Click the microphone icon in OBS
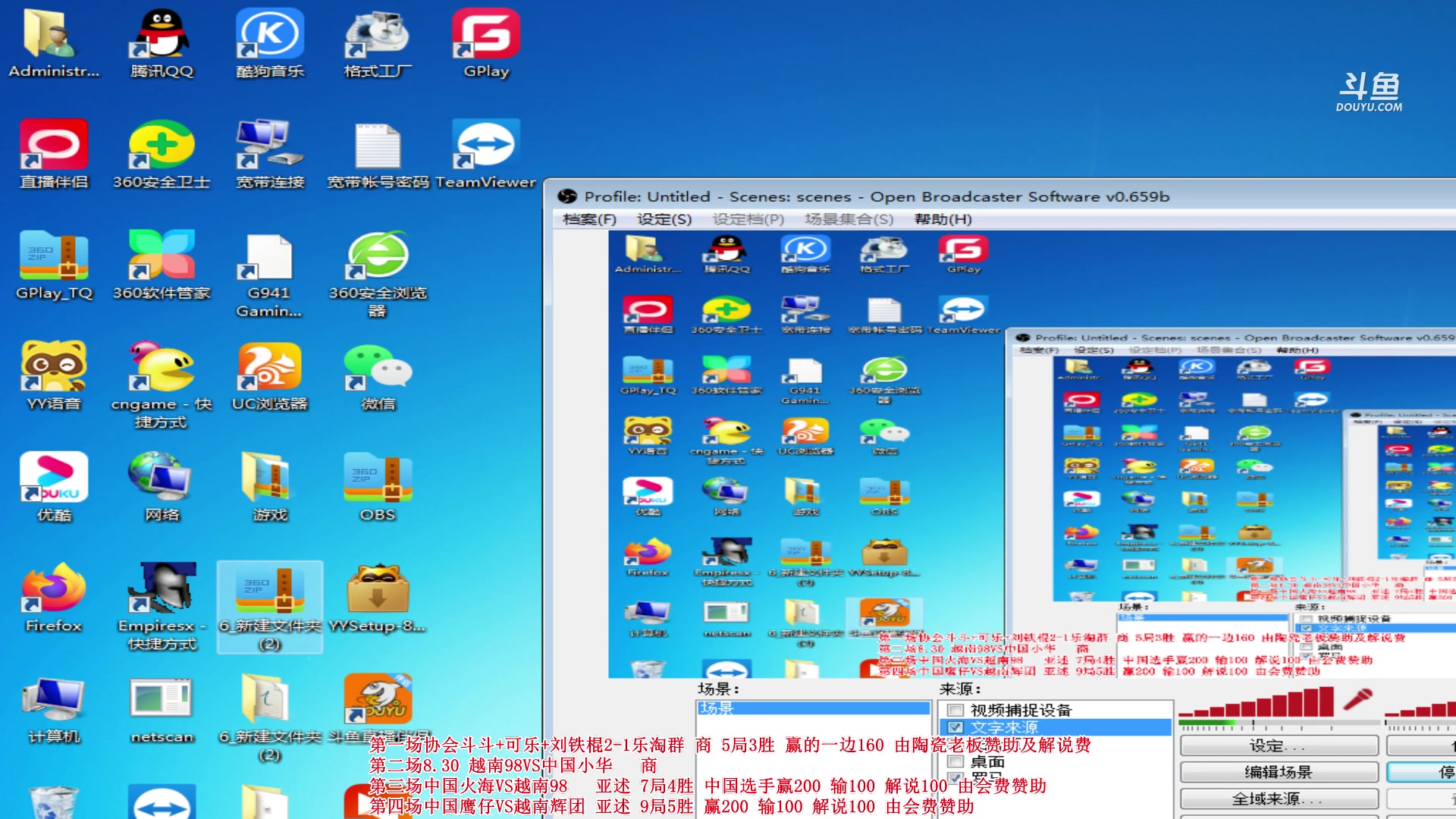 pos(1358,698)
